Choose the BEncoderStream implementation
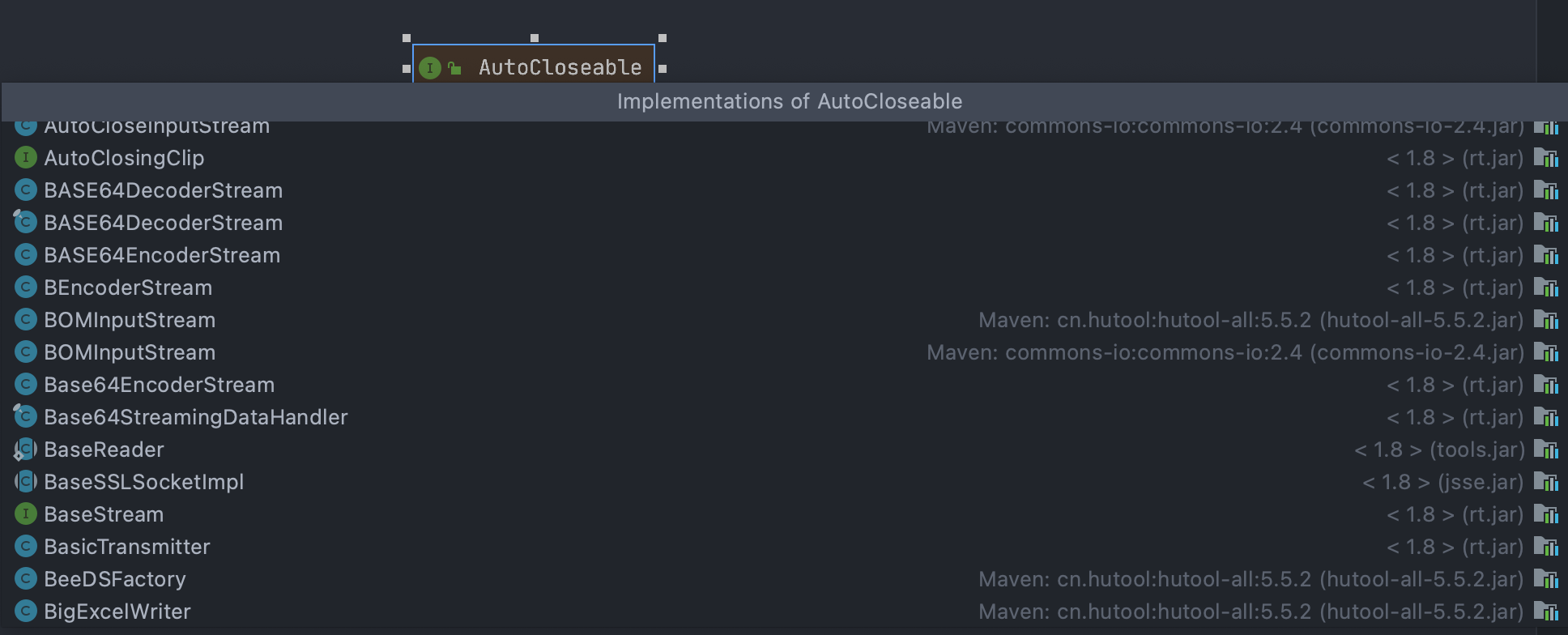The height and width of the screenshot is (635, 1568). 784,288
